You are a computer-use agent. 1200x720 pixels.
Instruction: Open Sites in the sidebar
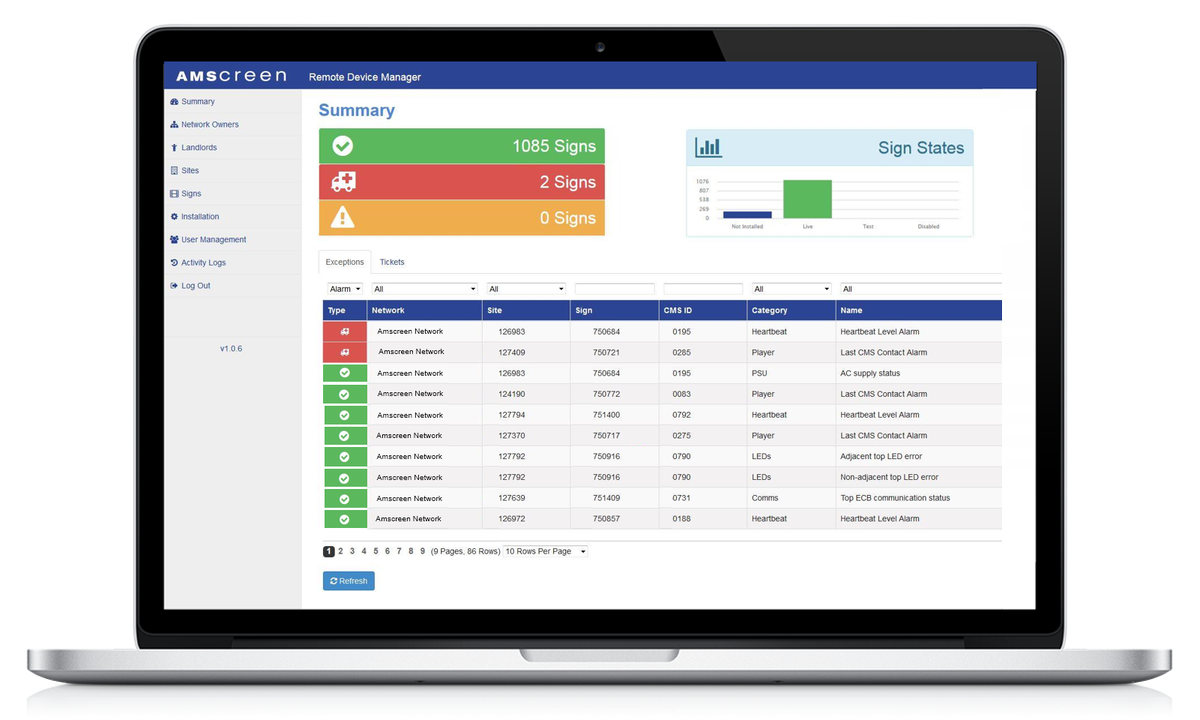[x=184, y=171]
